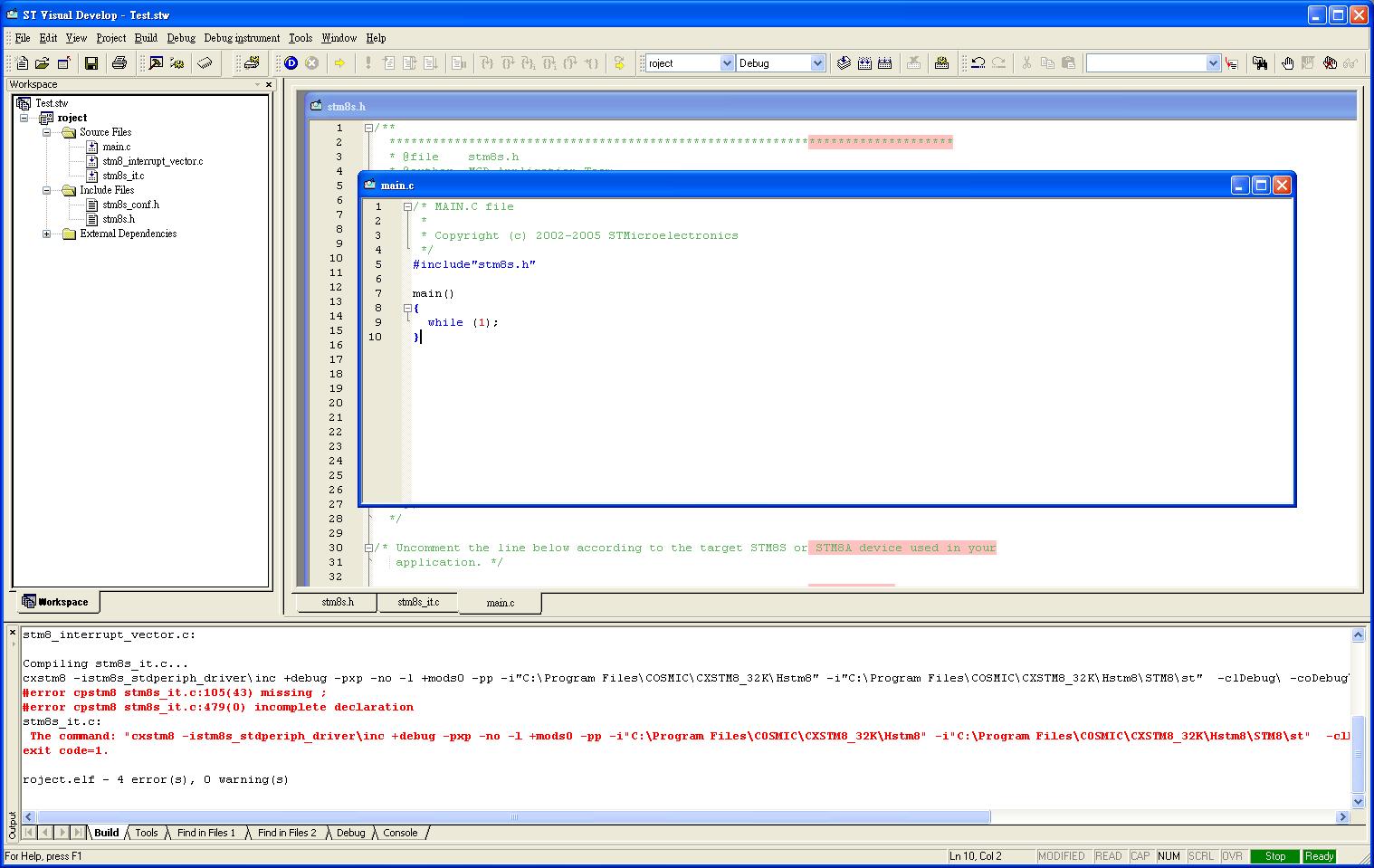
Task: Click the output tabs scroll-to-first arrow
Action: (29, 833)
